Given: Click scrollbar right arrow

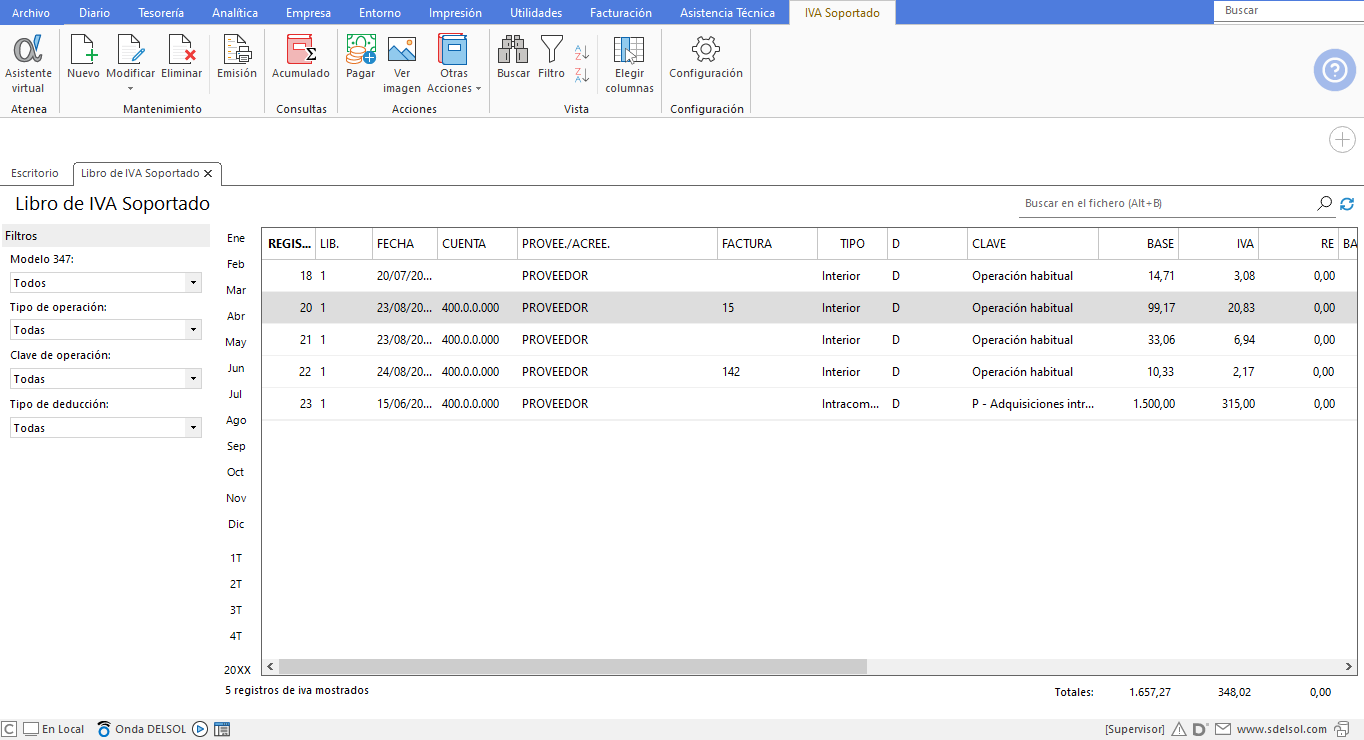Looking at the screenshot, I should [x=1349, y=667].
